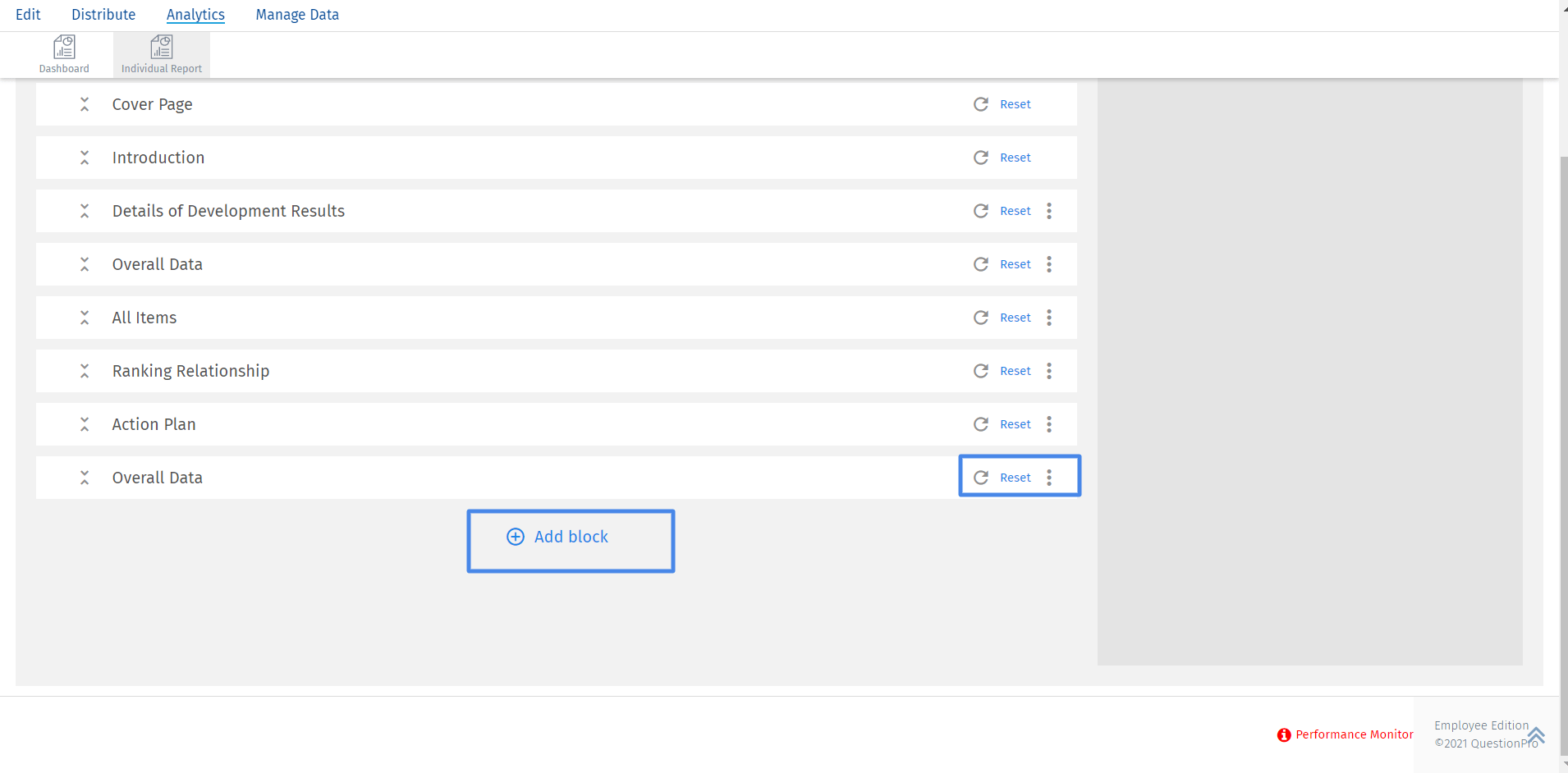
Task: Click the plus icon inside Add block
Action: (515, 537)
